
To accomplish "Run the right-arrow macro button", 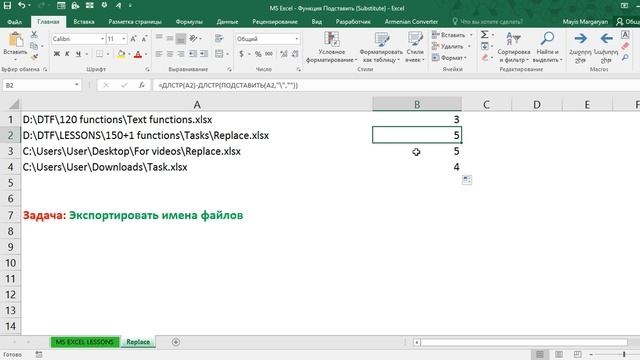I will [x=580, y=47].
